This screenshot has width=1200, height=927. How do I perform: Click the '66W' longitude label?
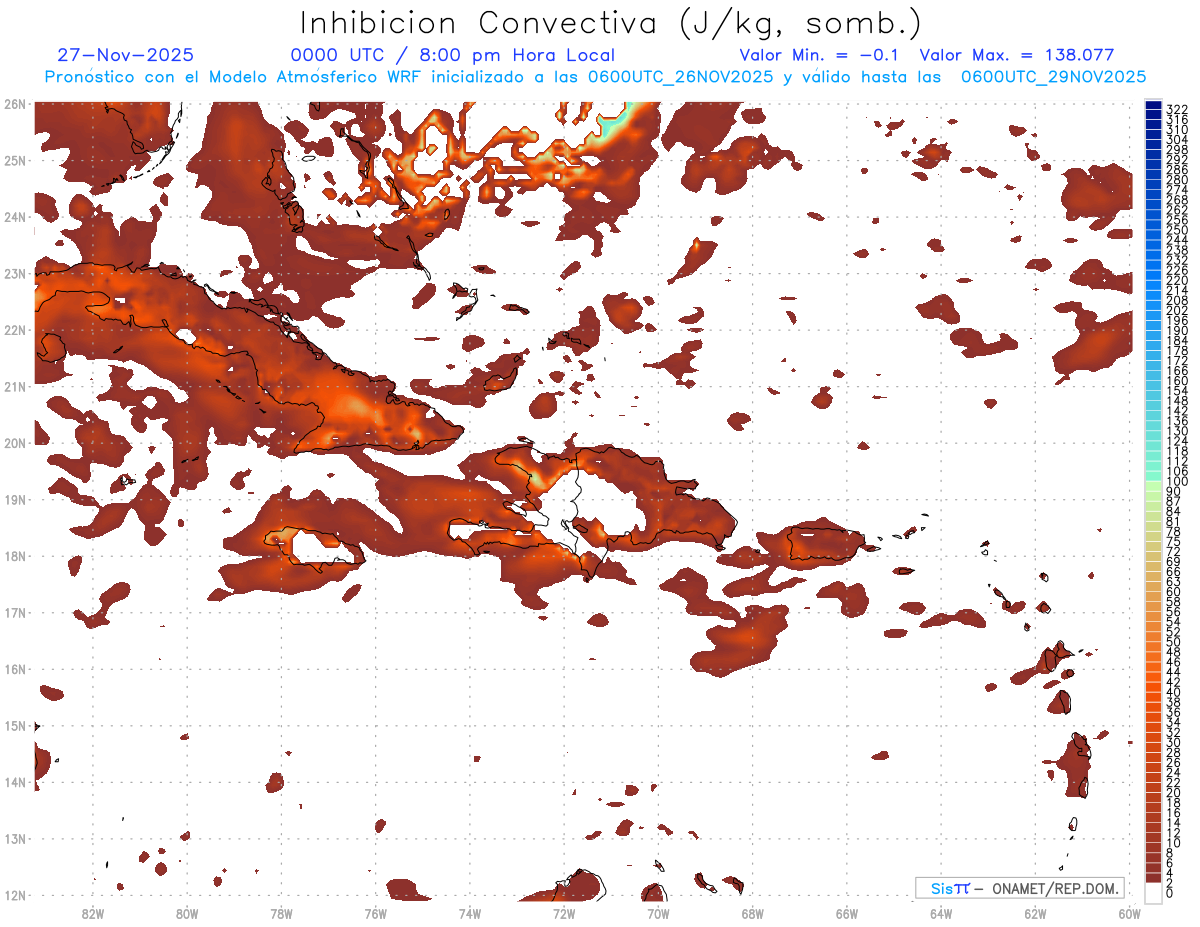[846, 913]
